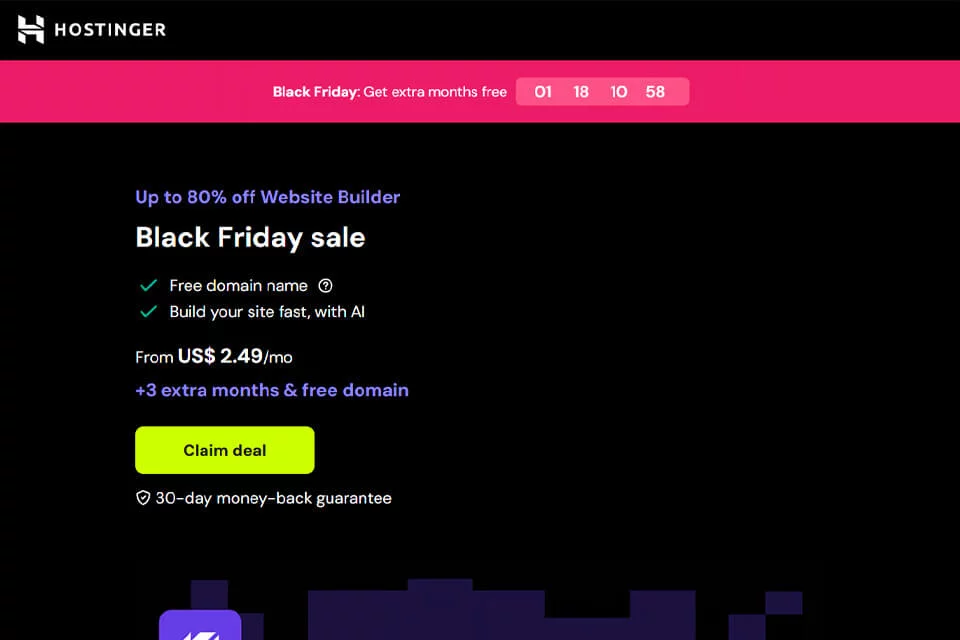Image resolution: width=960 pixels, height=640 pixels.
Task: Click the Hostinger H logo icon
Action: [x=31, y=29]
